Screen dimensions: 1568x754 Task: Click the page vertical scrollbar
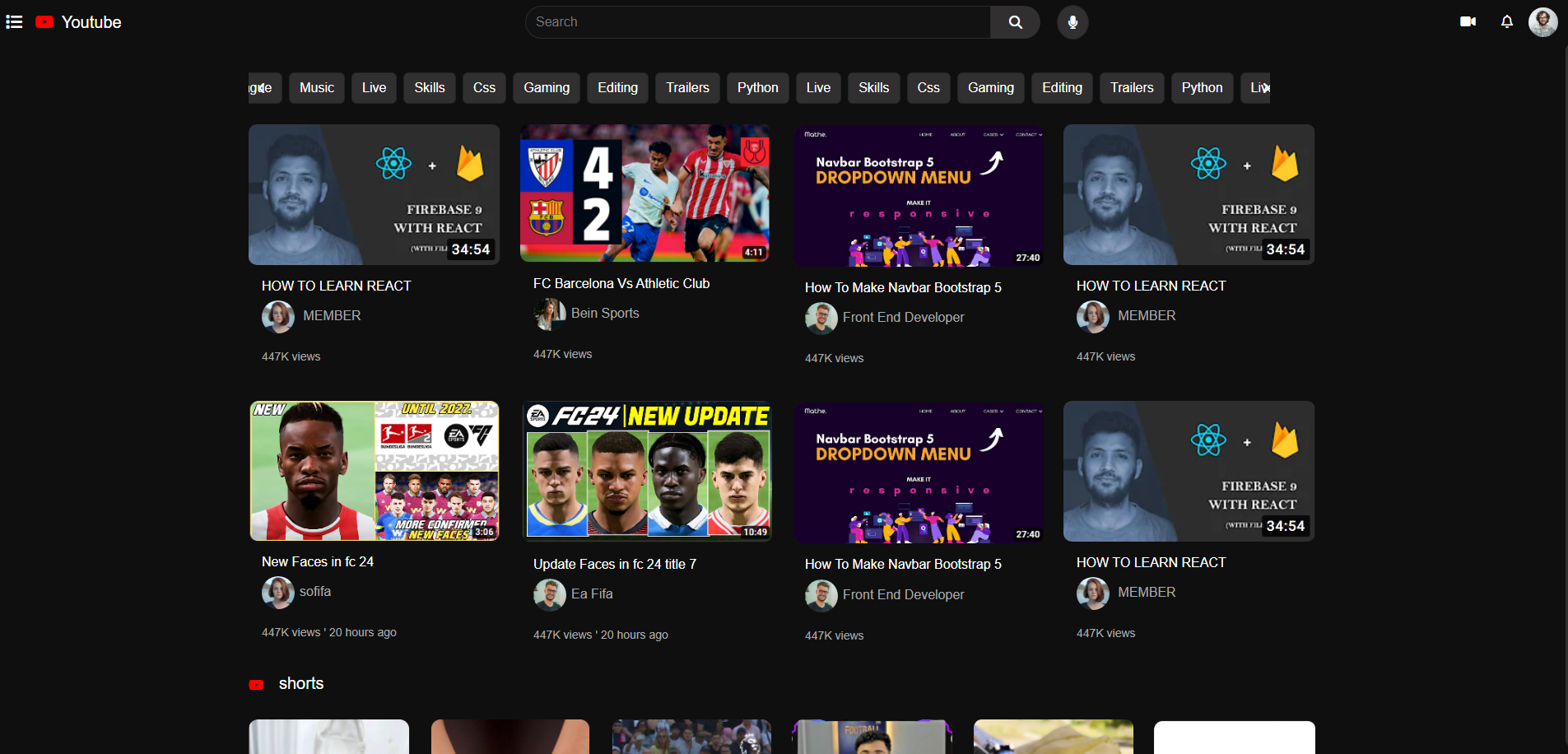point(1565,370)
